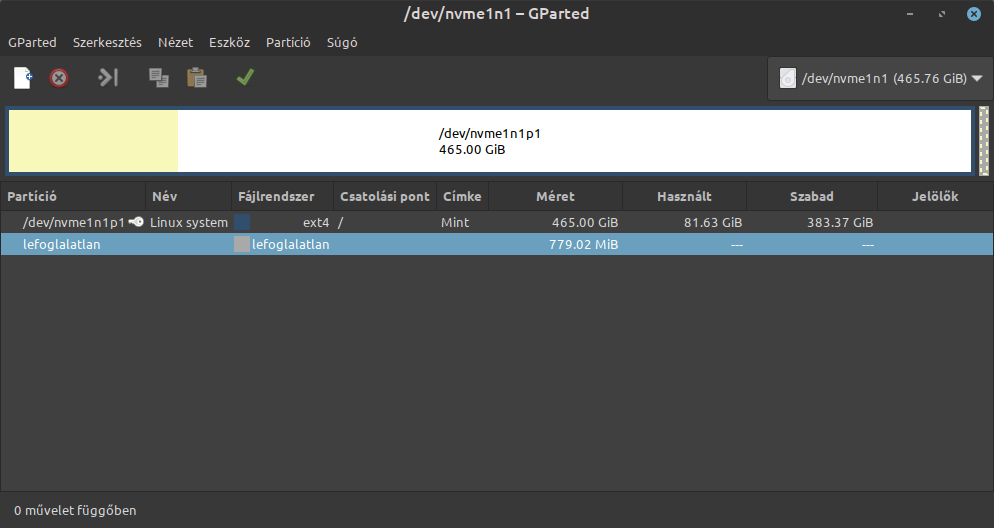Click the Csatolási pont column header
This screenshot has height=528, width=994.
(385, 196)
